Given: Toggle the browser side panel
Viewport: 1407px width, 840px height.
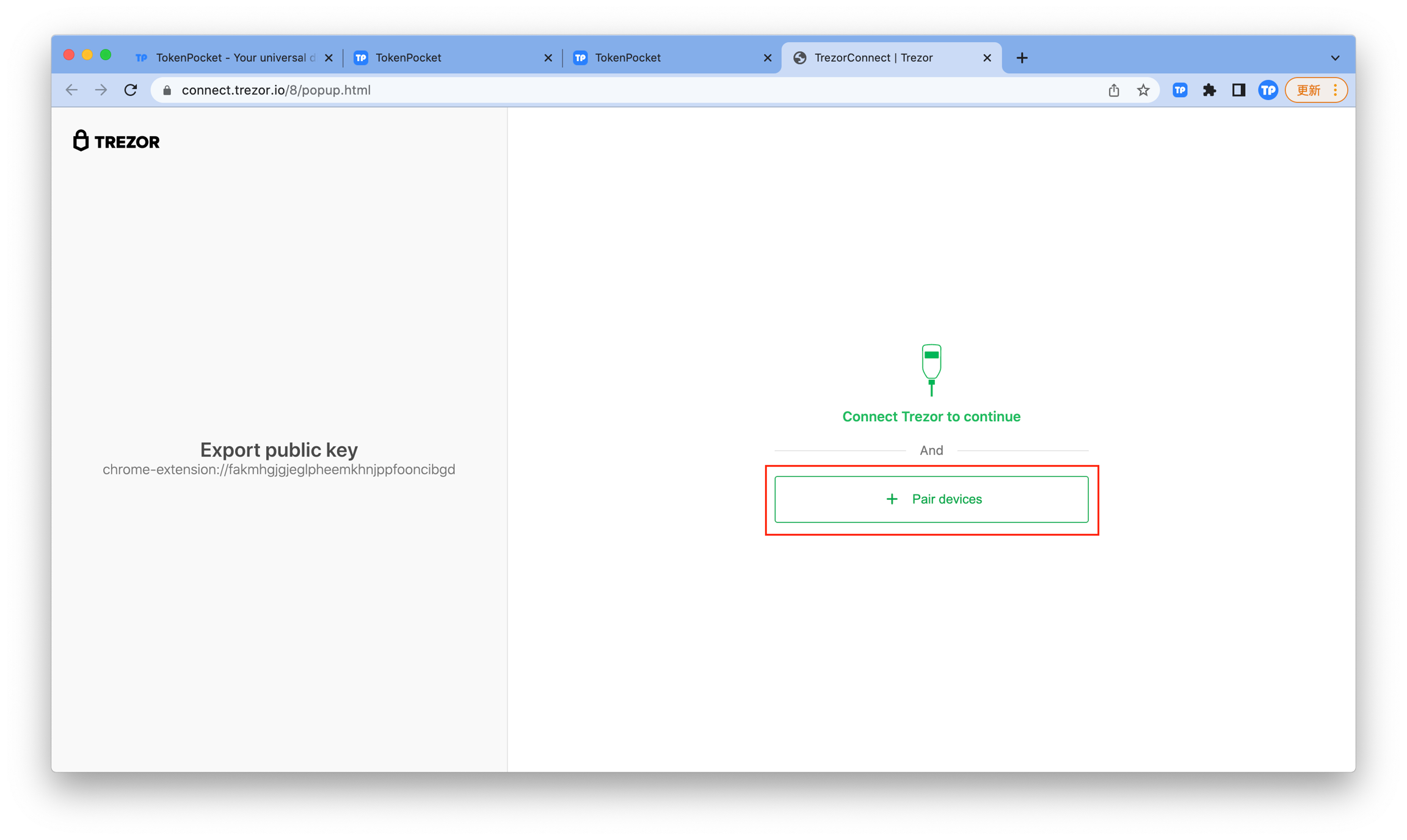Looking at the screenshot, I should [1238, 90].
